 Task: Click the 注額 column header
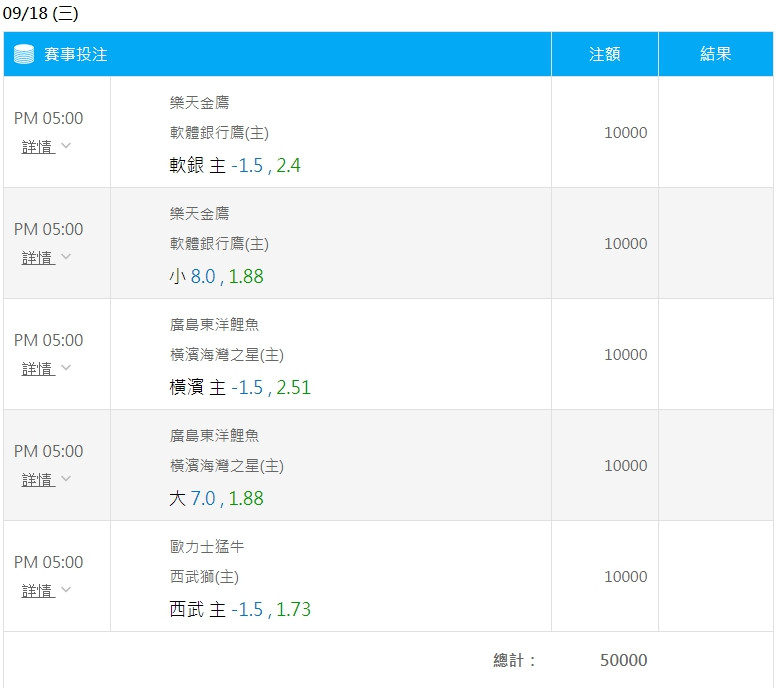[x=604, y=54]
